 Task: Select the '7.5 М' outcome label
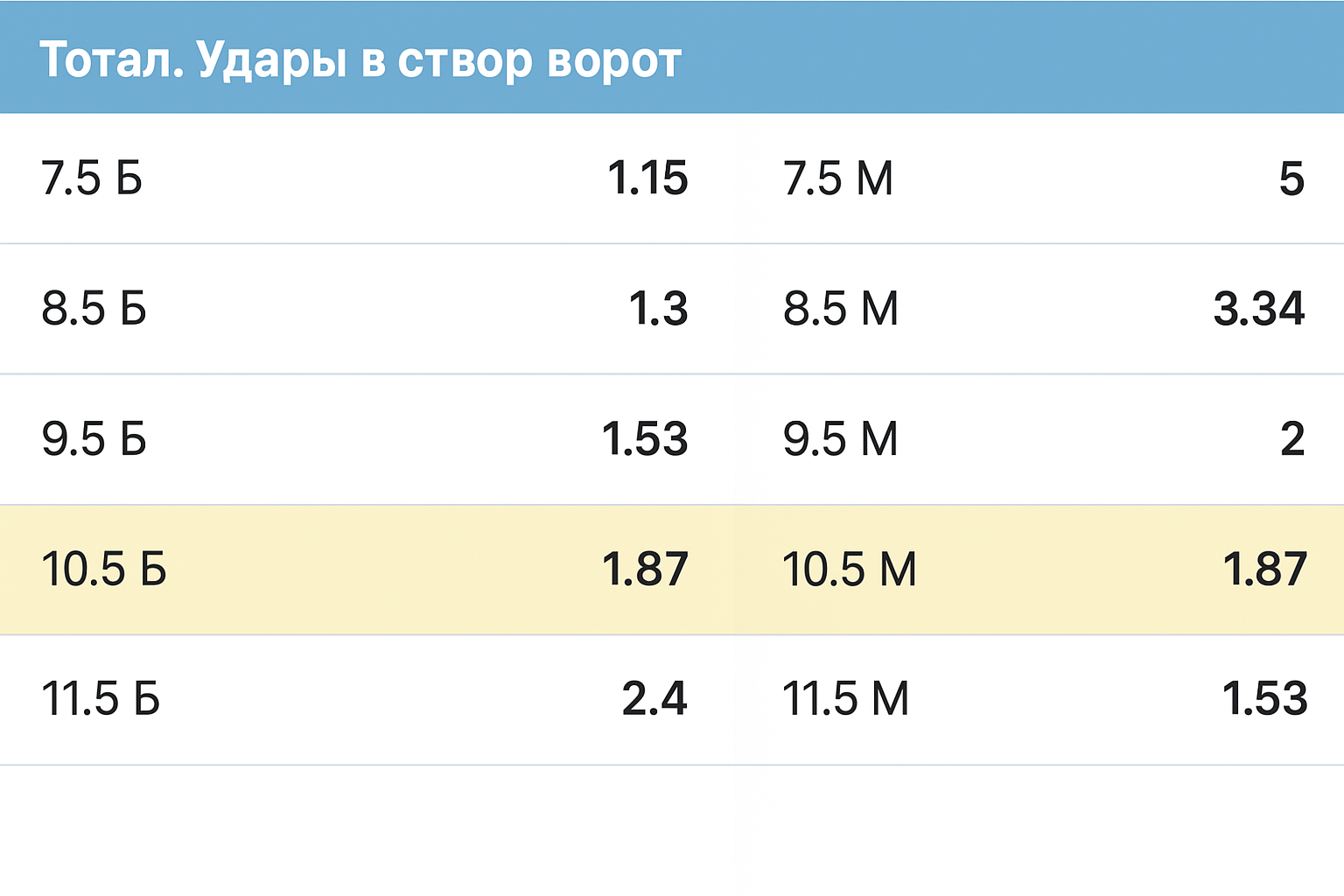(x=837, y=178)
